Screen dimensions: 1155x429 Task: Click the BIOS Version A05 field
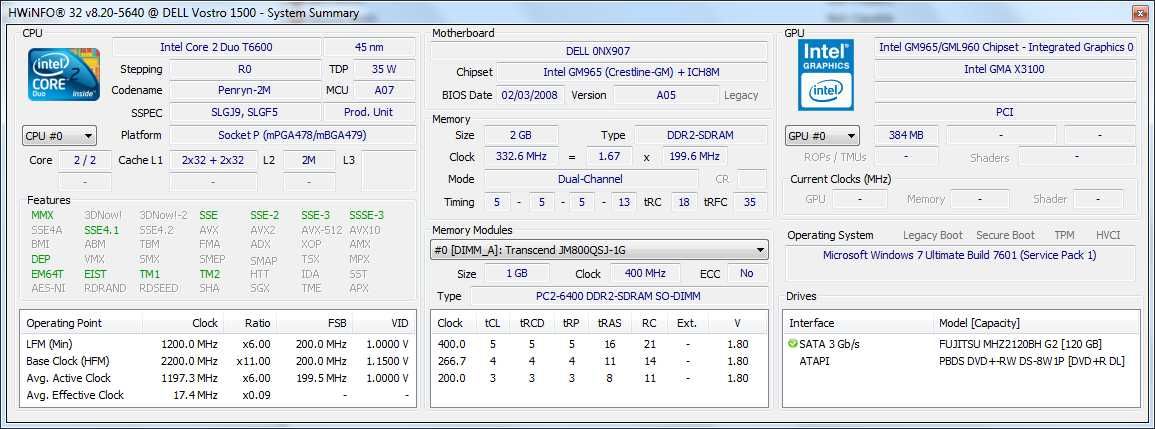pyautogui.click(x=666, y=95)
